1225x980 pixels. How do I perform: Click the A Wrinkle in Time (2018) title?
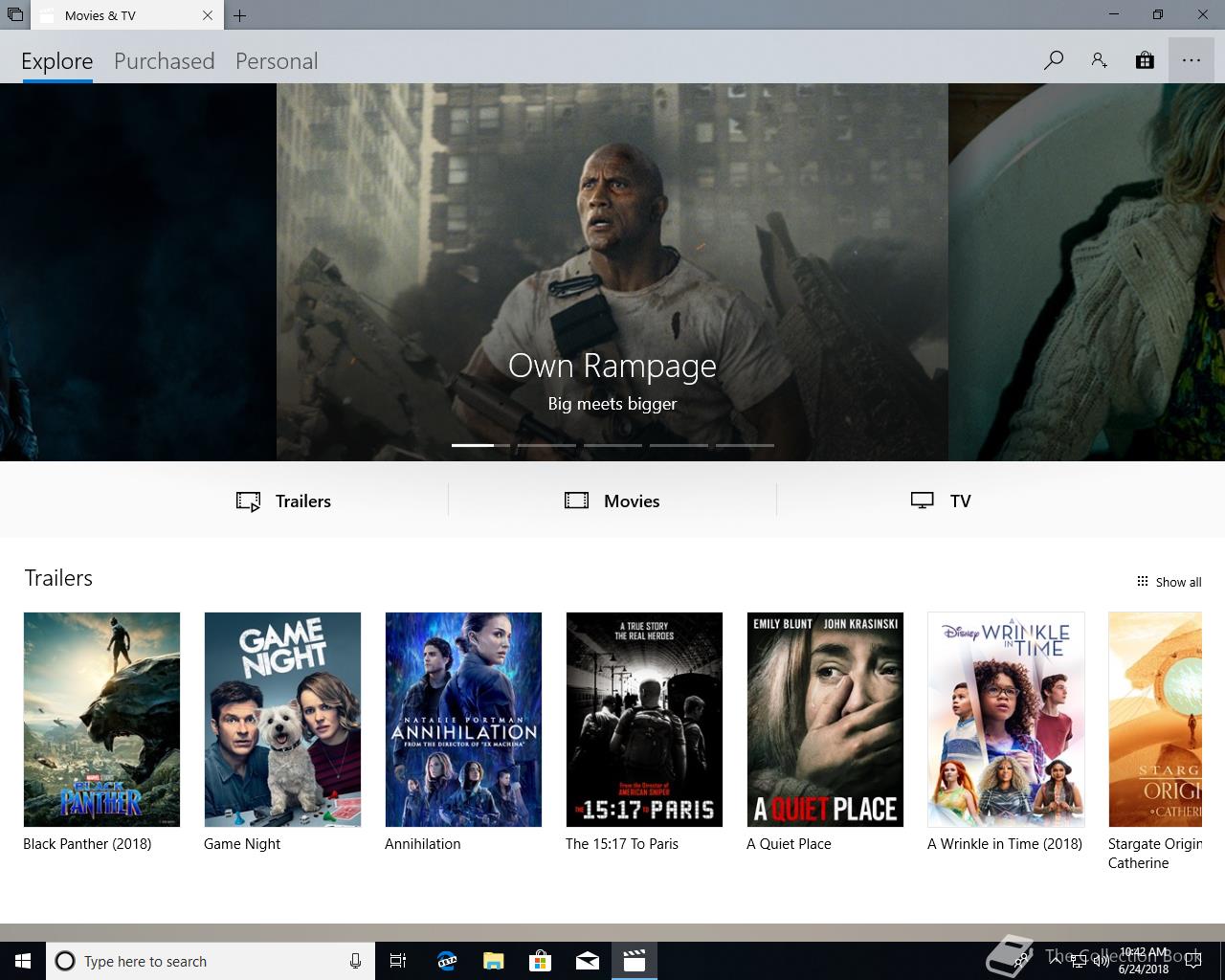(1005, 844)
